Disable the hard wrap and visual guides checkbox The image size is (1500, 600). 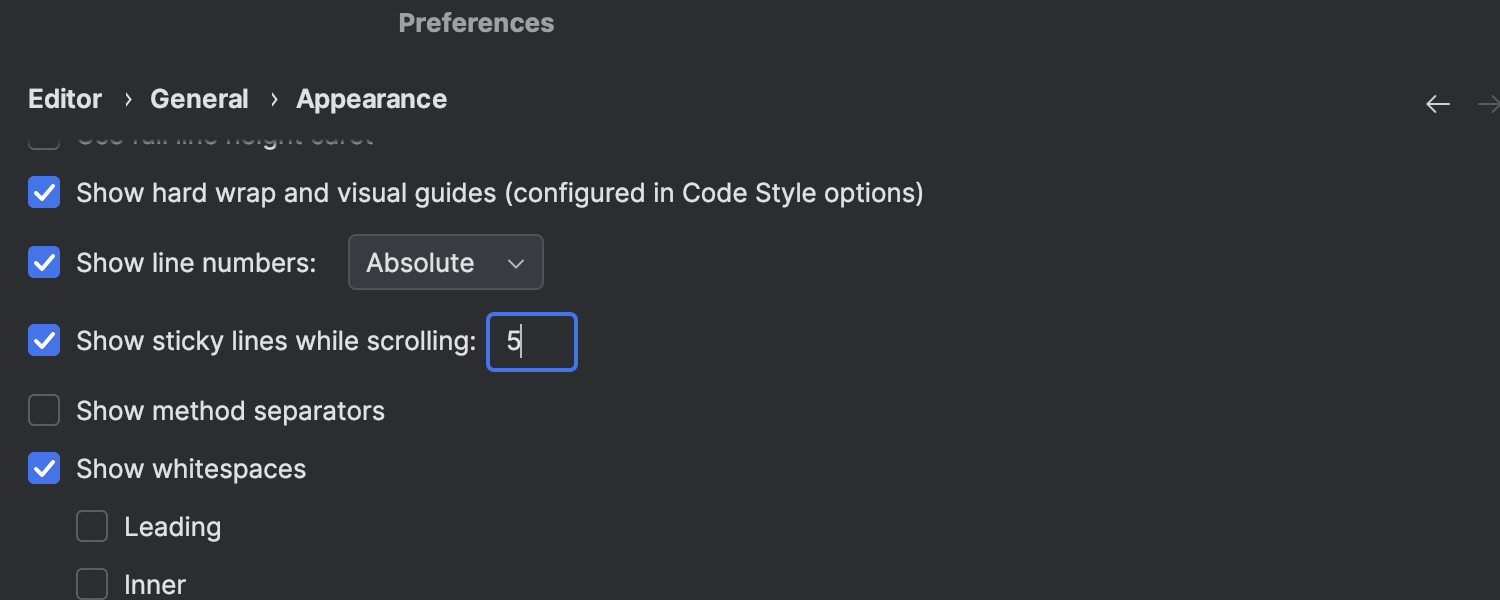click(x=44, y=193)
